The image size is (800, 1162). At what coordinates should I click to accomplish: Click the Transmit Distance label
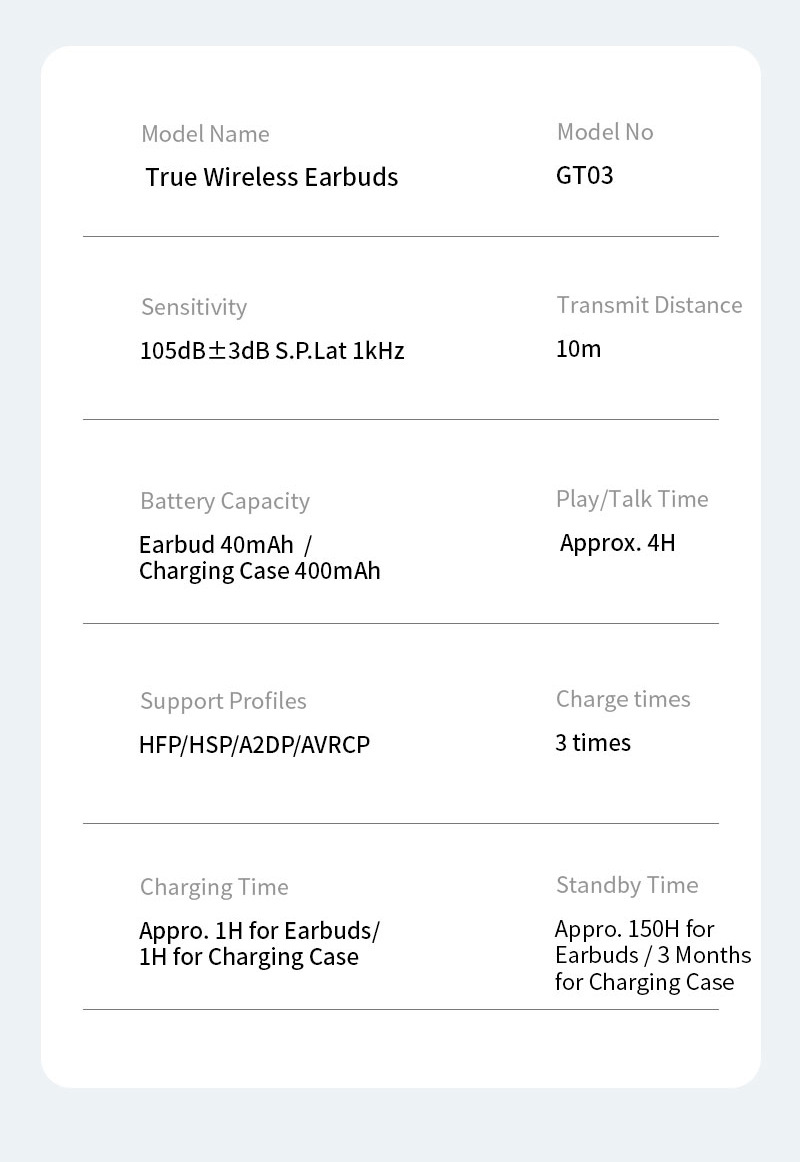(x=649, y=305)
